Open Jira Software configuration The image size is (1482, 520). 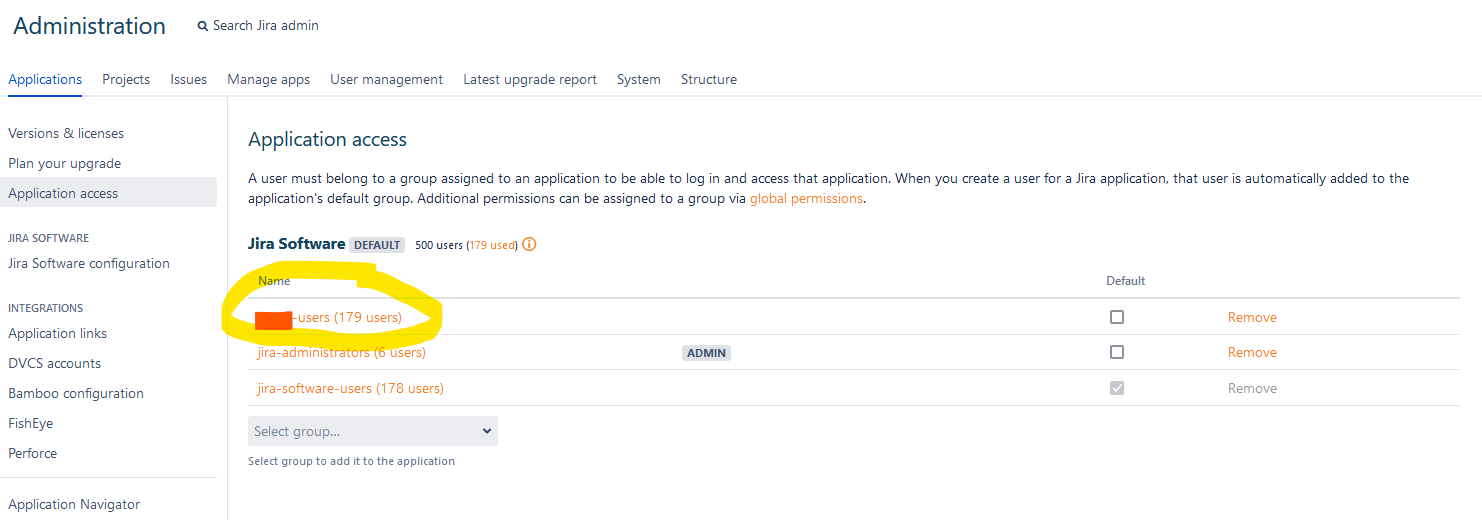click(89, 263)
